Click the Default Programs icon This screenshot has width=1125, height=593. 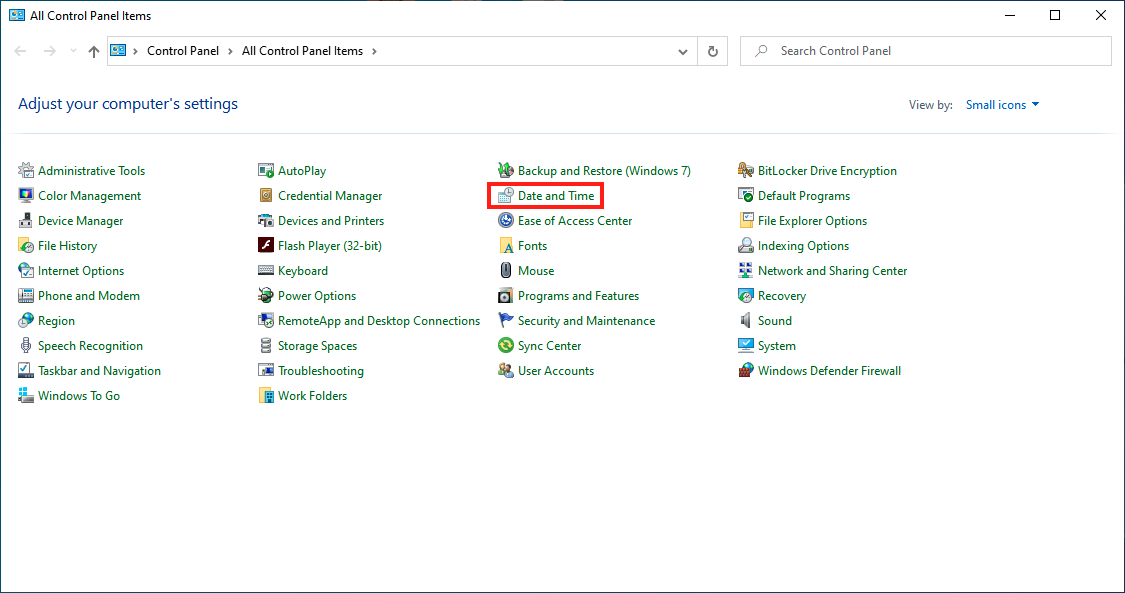coord(746,196)
